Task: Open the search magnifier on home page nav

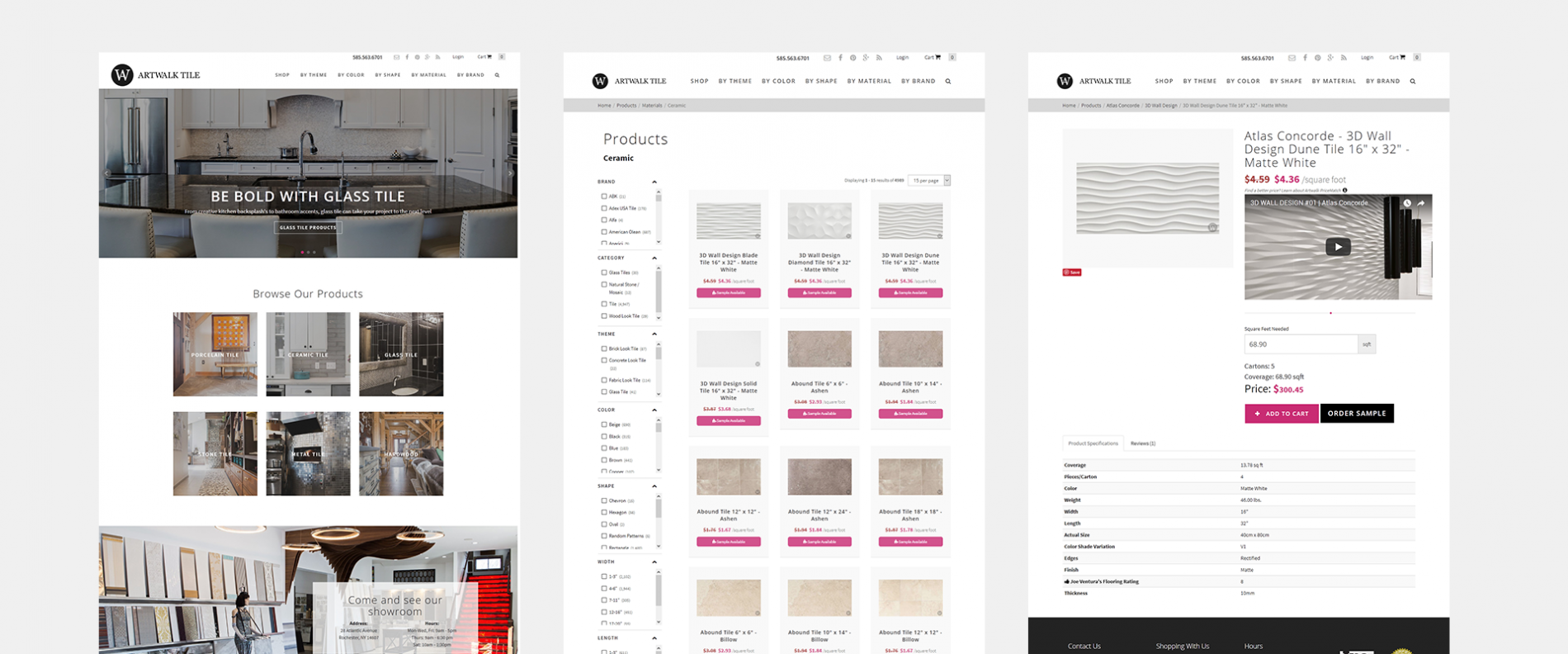Action: click(497, 75)
